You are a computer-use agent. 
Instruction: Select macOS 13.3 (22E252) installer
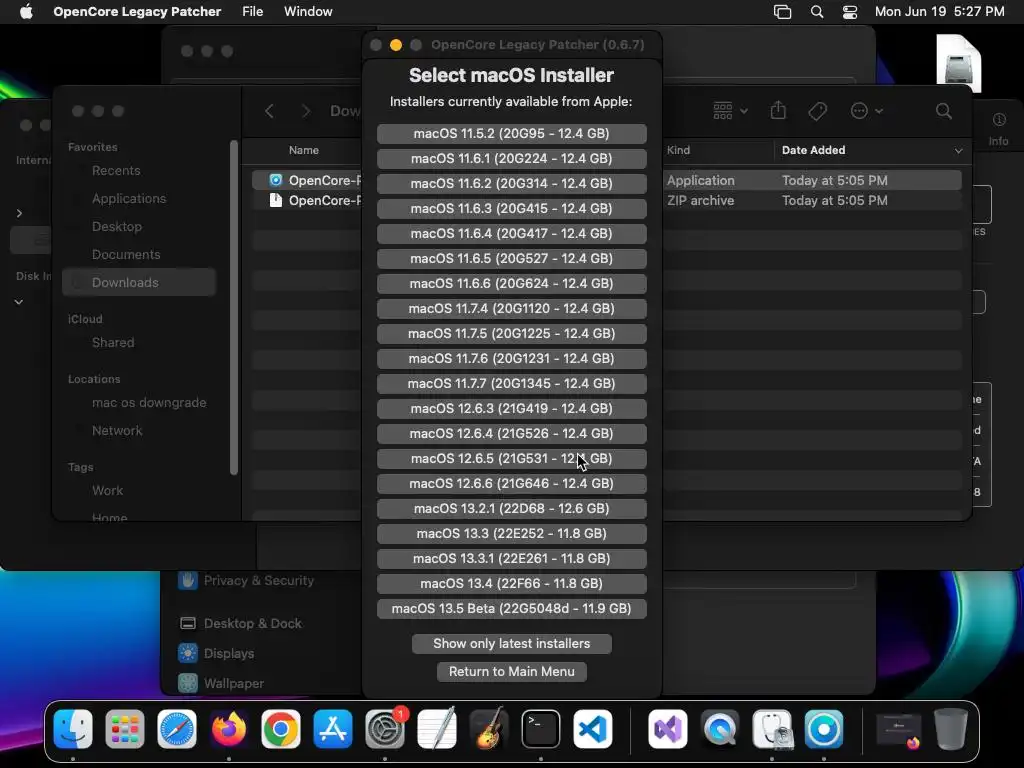tap(511, 534)
